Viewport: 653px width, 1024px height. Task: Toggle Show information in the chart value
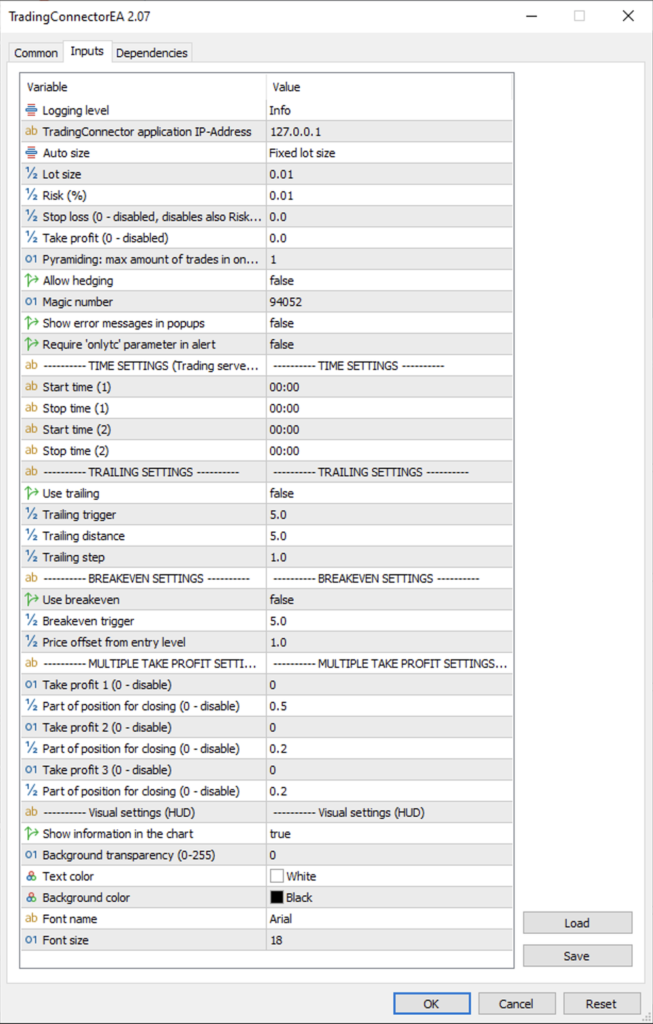point(280,834)
